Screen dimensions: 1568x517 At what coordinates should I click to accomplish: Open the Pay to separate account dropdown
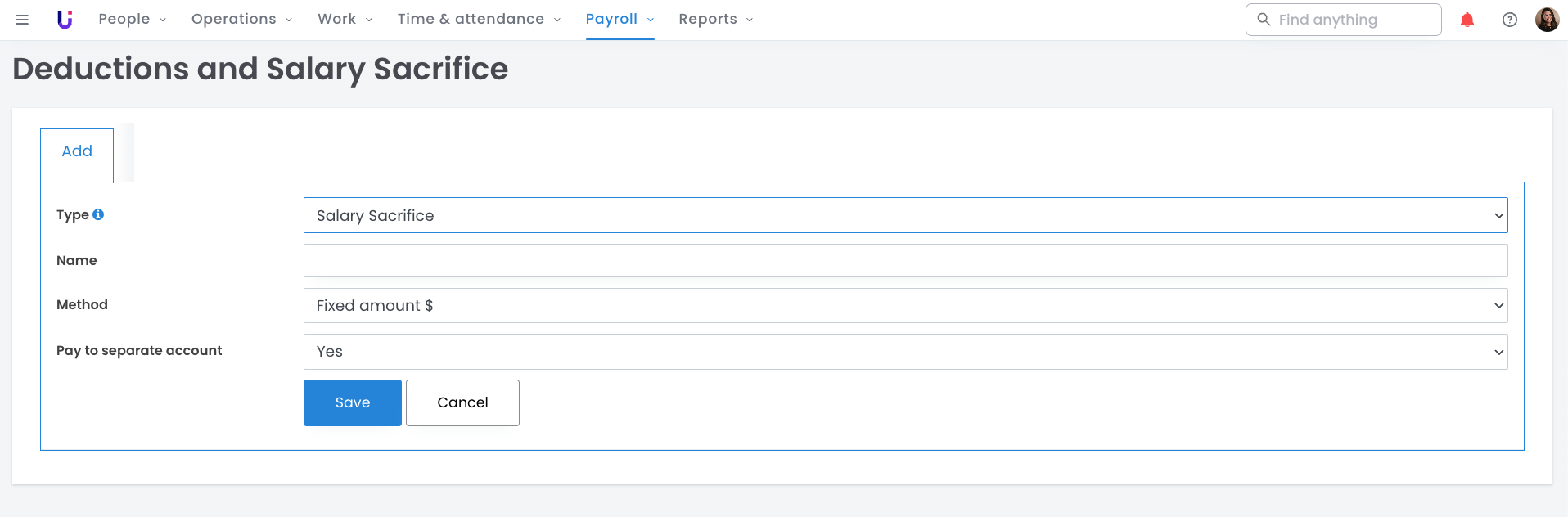(904, 351)
